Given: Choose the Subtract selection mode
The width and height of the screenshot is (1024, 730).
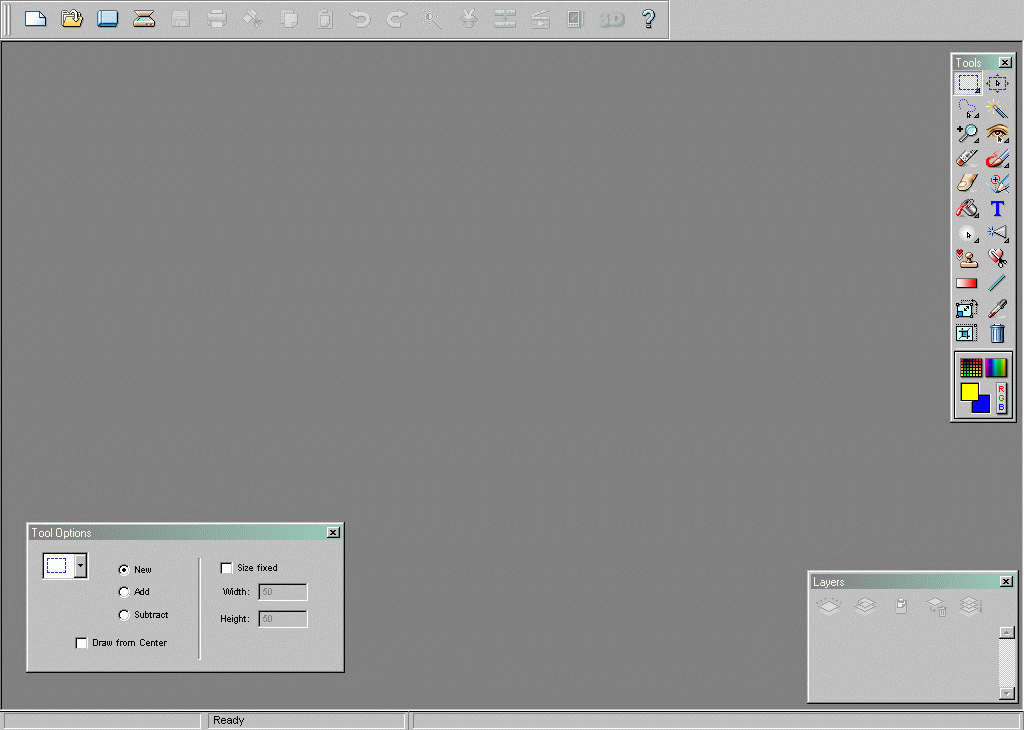Looking at the screenshot, I should point(122,615).
